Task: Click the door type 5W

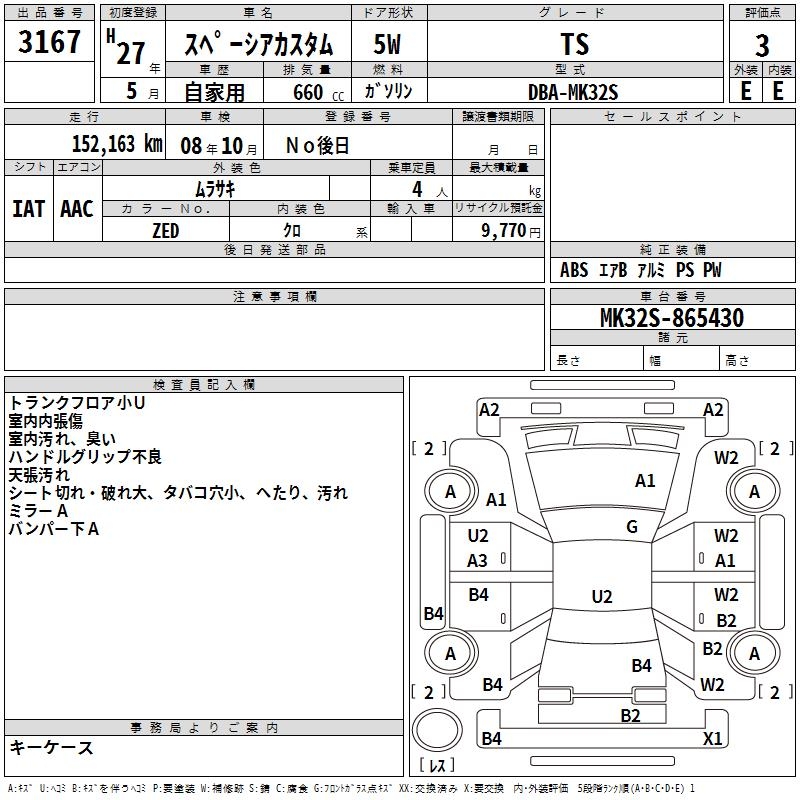Action: pos(387,44)
